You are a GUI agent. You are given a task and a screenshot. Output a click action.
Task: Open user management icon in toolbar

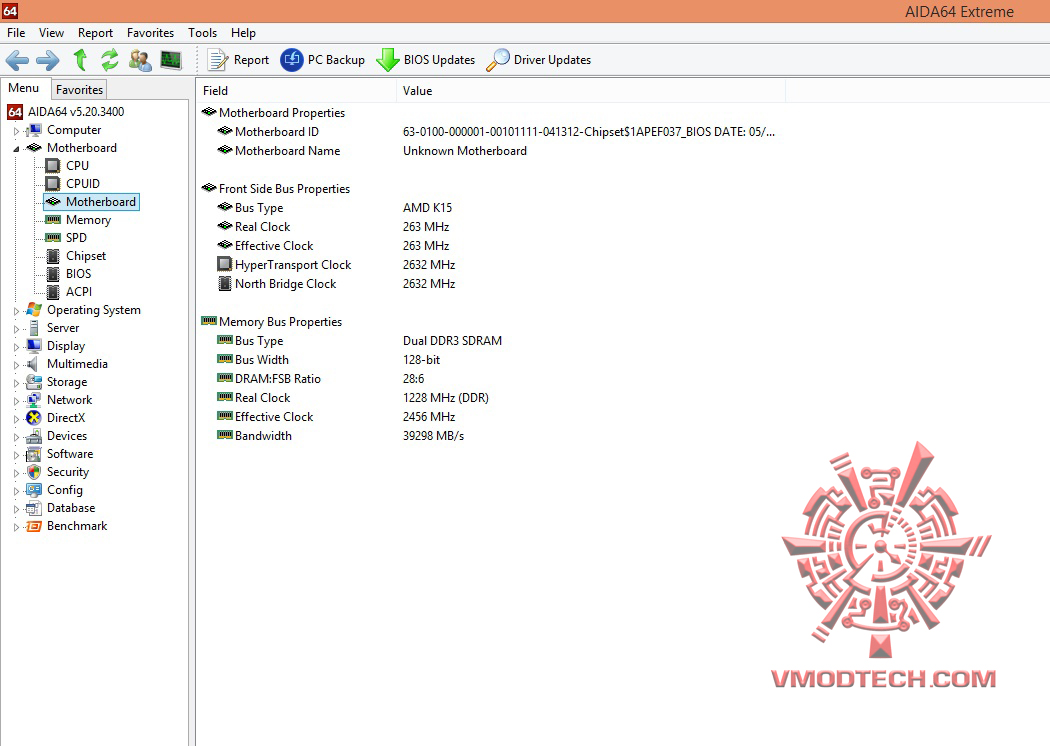pyautogui.click(x=140, y=60)
